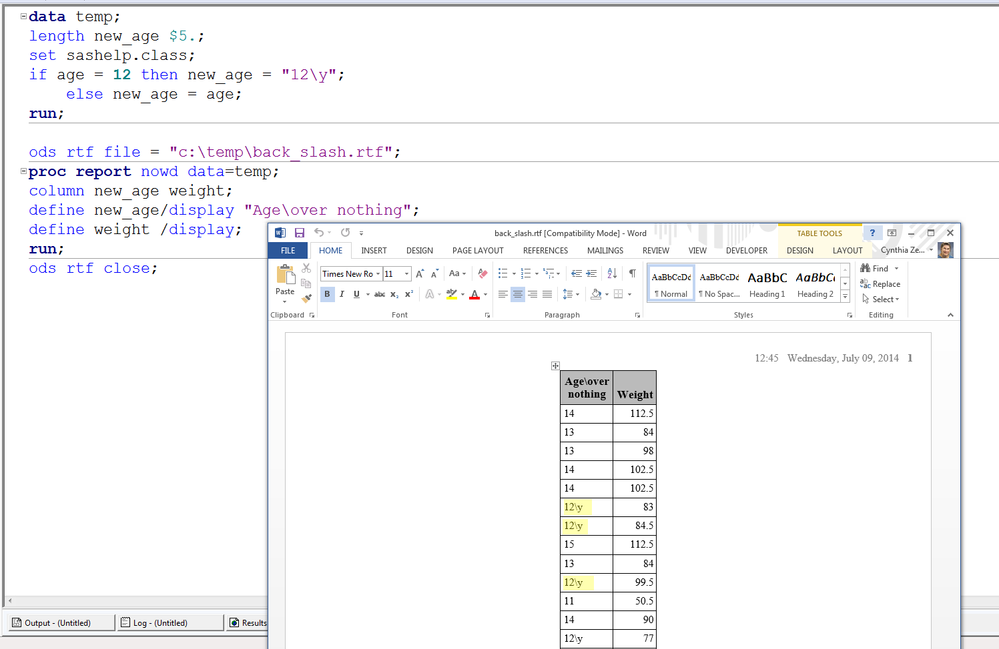Apply the Heading 1 style thumbnail

(767, 283)
